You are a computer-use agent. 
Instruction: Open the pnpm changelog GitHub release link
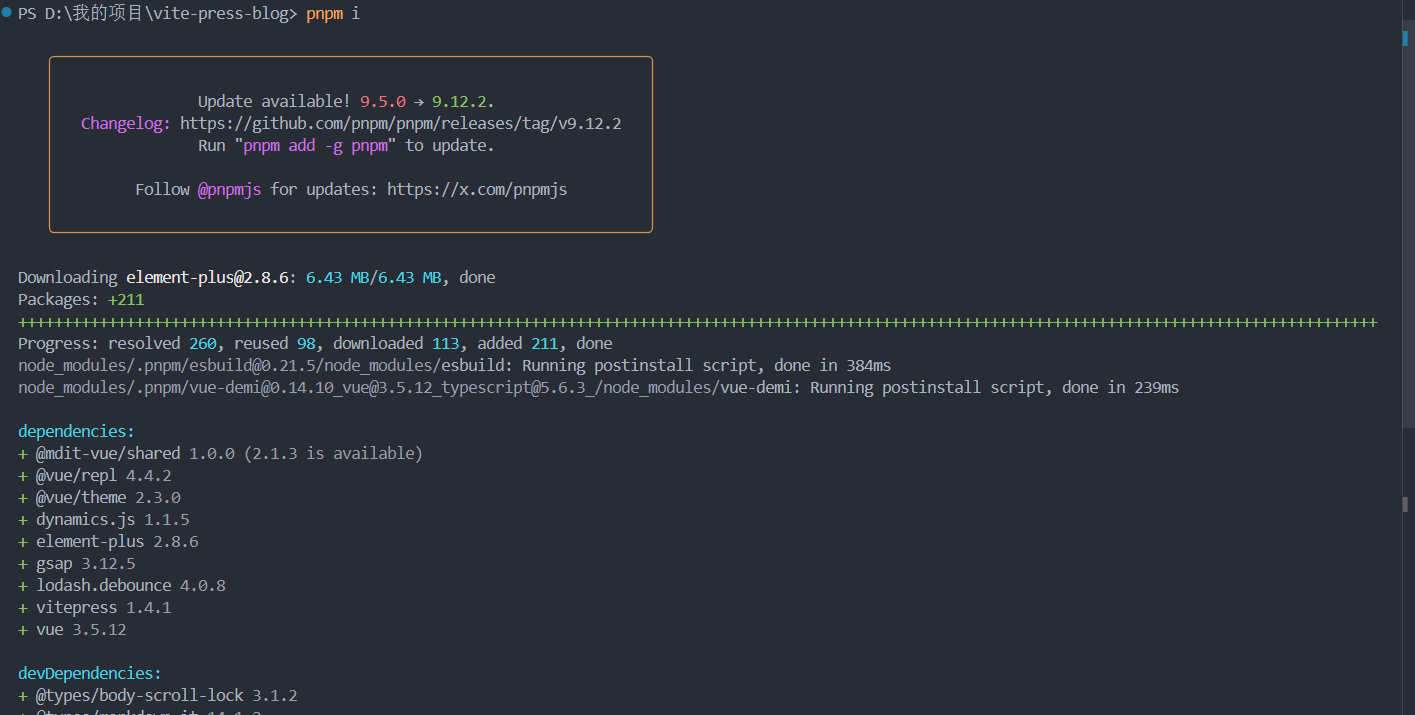pos(400,124)
